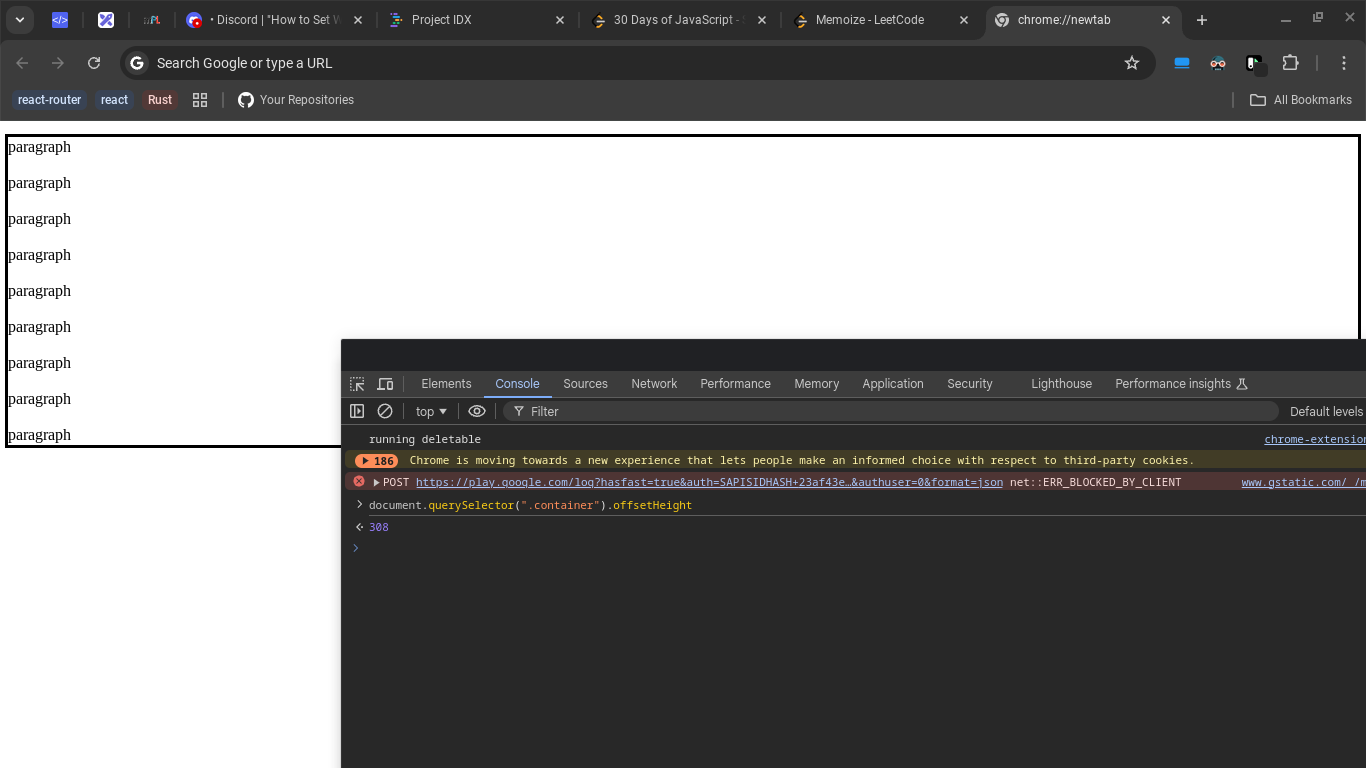Bookmark this page with the star icon

(1132, 63)
